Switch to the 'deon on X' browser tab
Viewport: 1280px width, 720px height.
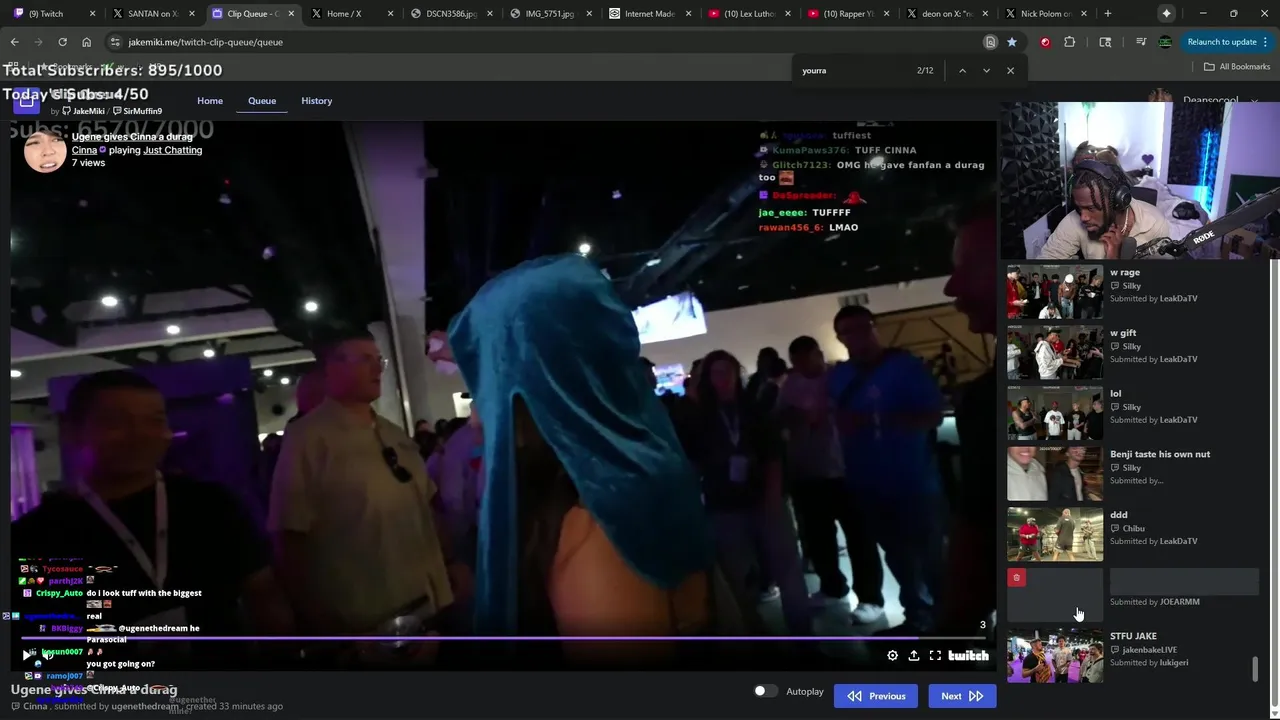point(946,14)
